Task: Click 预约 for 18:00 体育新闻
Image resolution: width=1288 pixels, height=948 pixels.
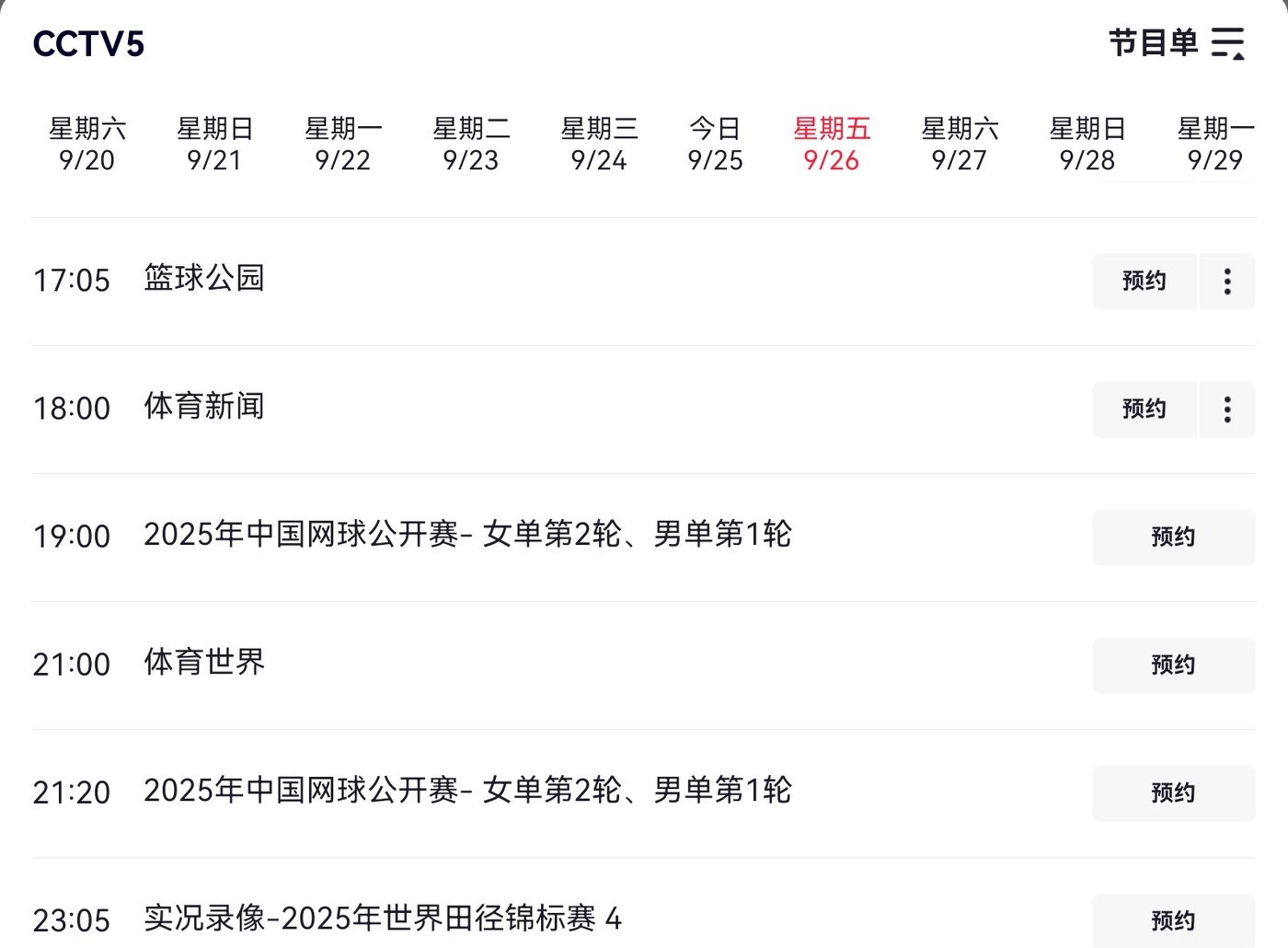Action: tap(1144, 410)
